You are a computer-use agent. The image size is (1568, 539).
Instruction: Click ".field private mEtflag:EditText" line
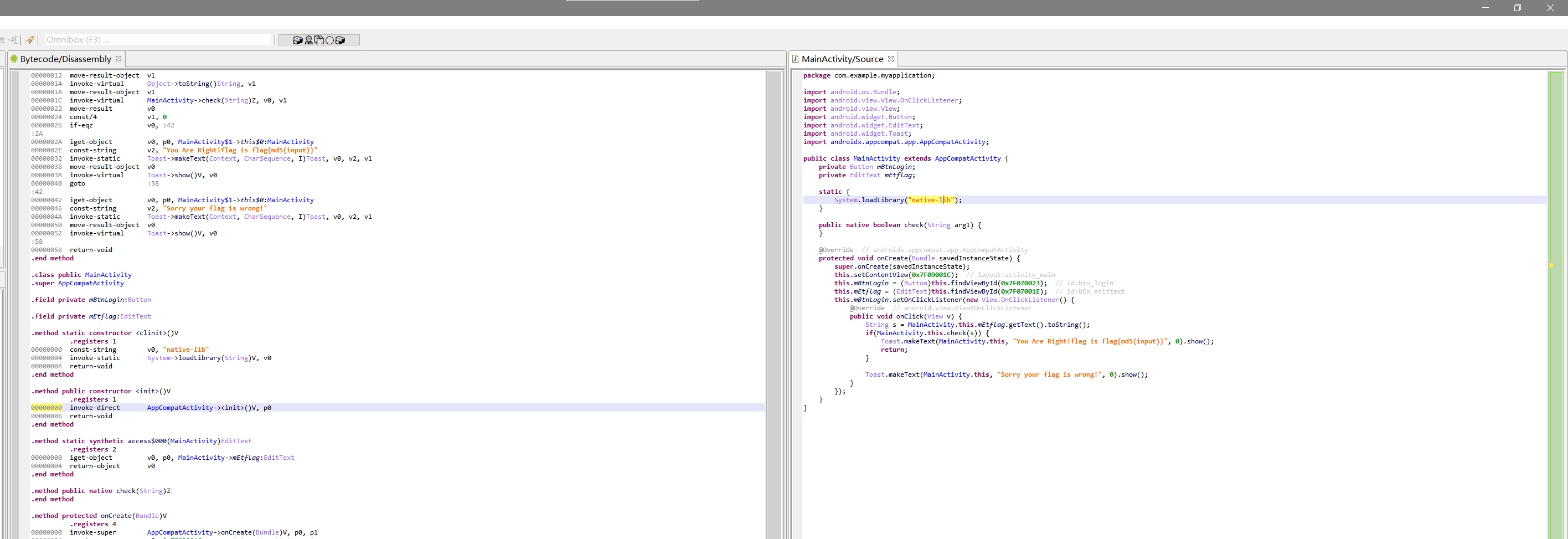click(x=91, y=316)
